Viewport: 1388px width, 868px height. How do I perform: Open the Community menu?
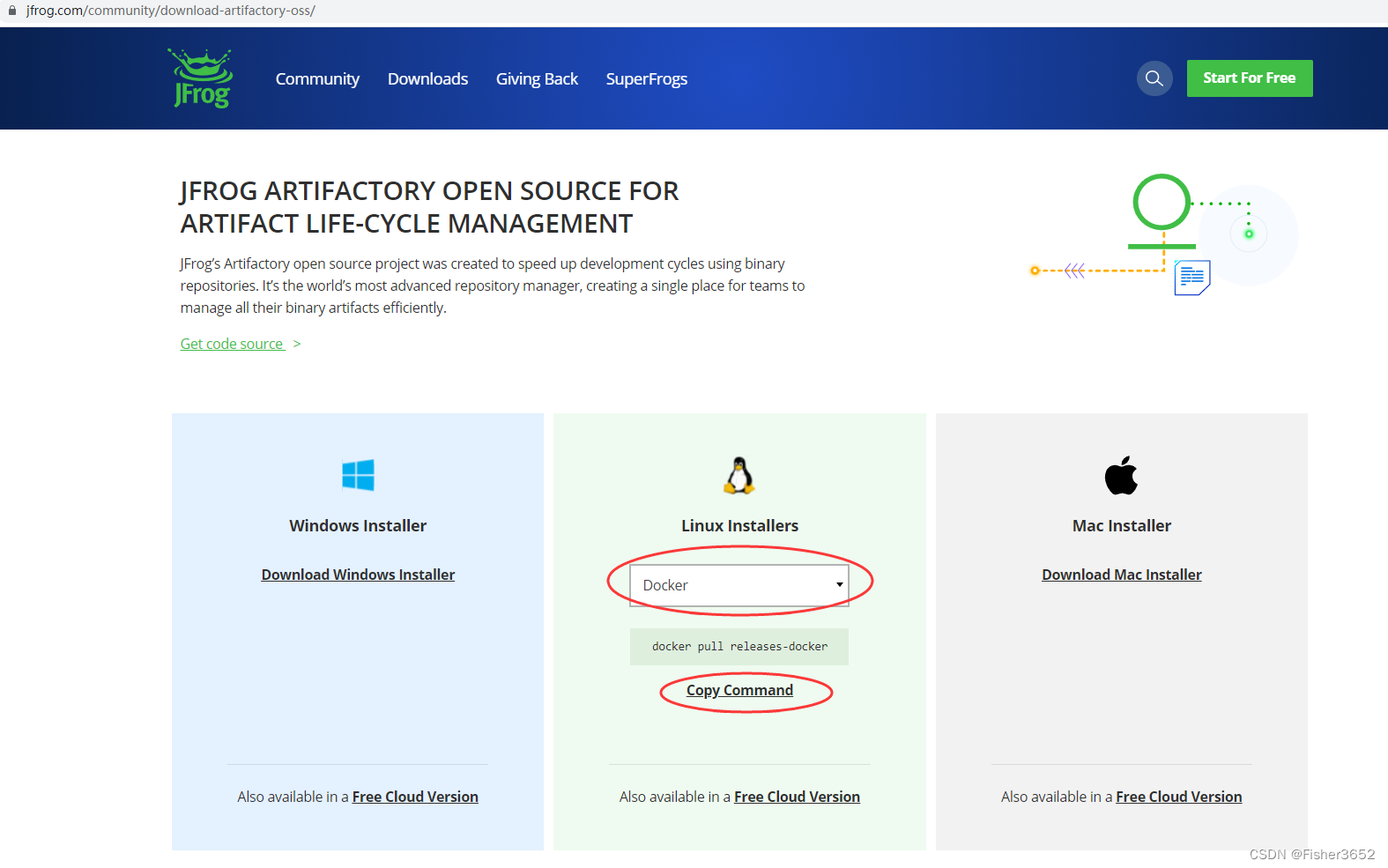click(x=317, y=78)
